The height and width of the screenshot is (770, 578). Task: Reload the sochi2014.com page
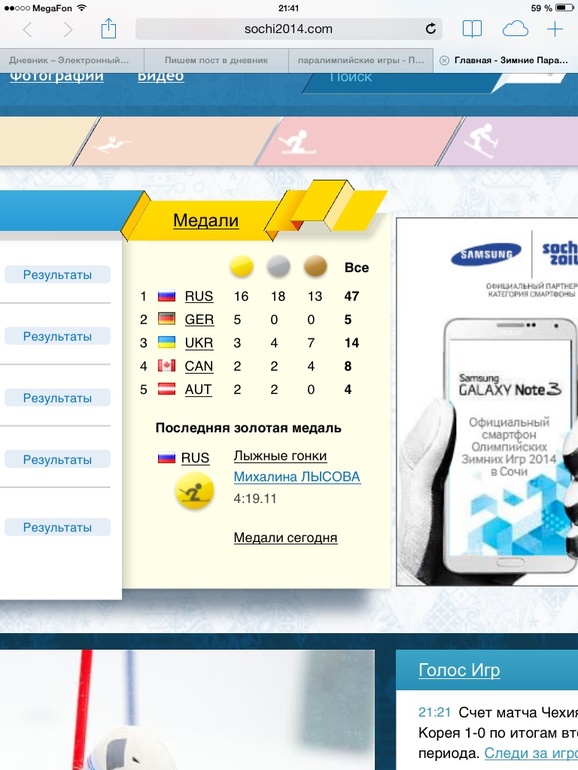pos(431,29)
